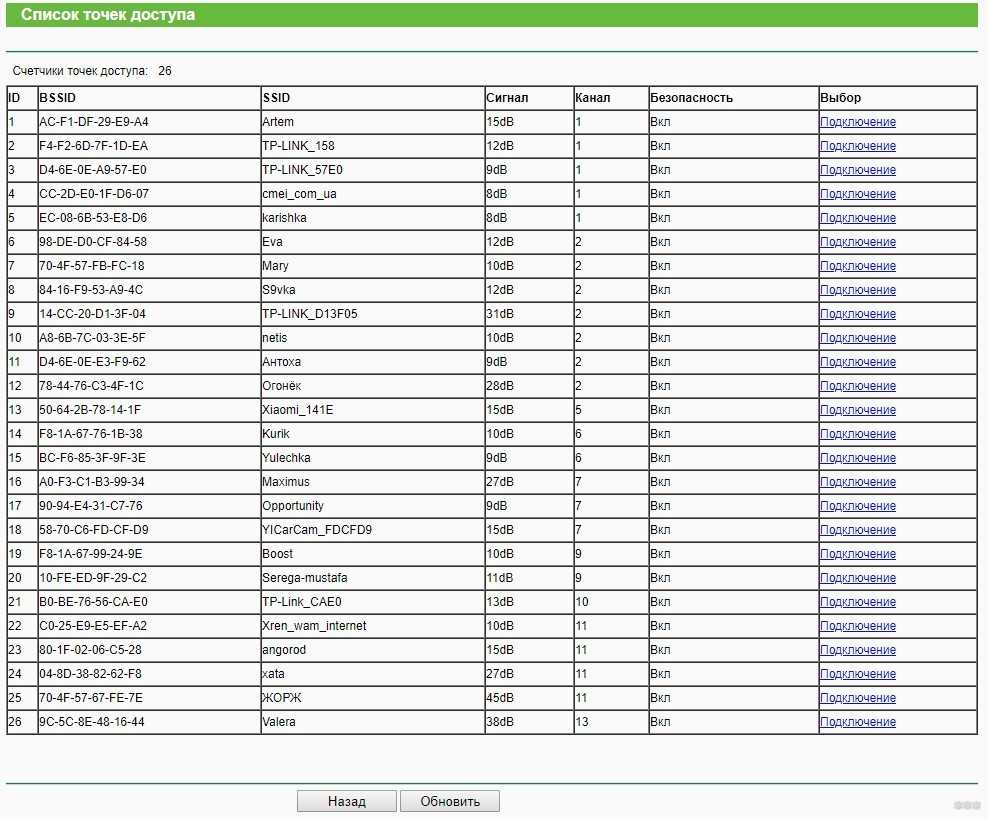Select Подключение in the cmei_com_ua row
This screenshot has width=988, height=819.
coord(857,194)
